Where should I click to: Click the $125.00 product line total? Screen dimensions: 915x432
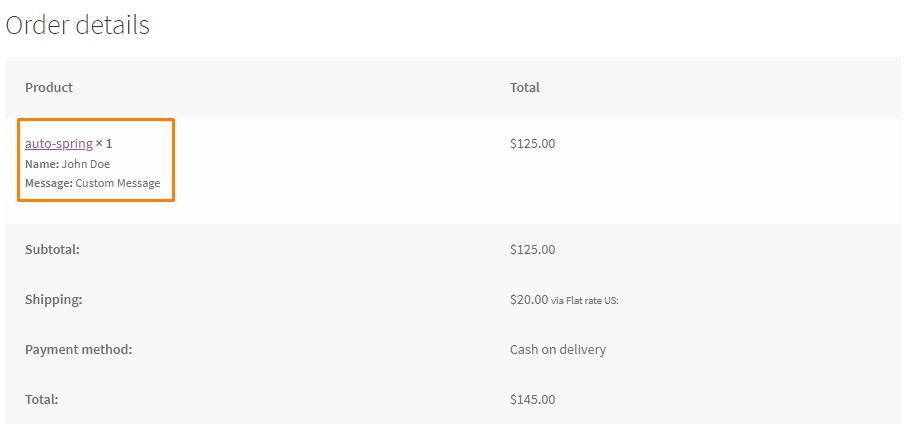[532, 144]
